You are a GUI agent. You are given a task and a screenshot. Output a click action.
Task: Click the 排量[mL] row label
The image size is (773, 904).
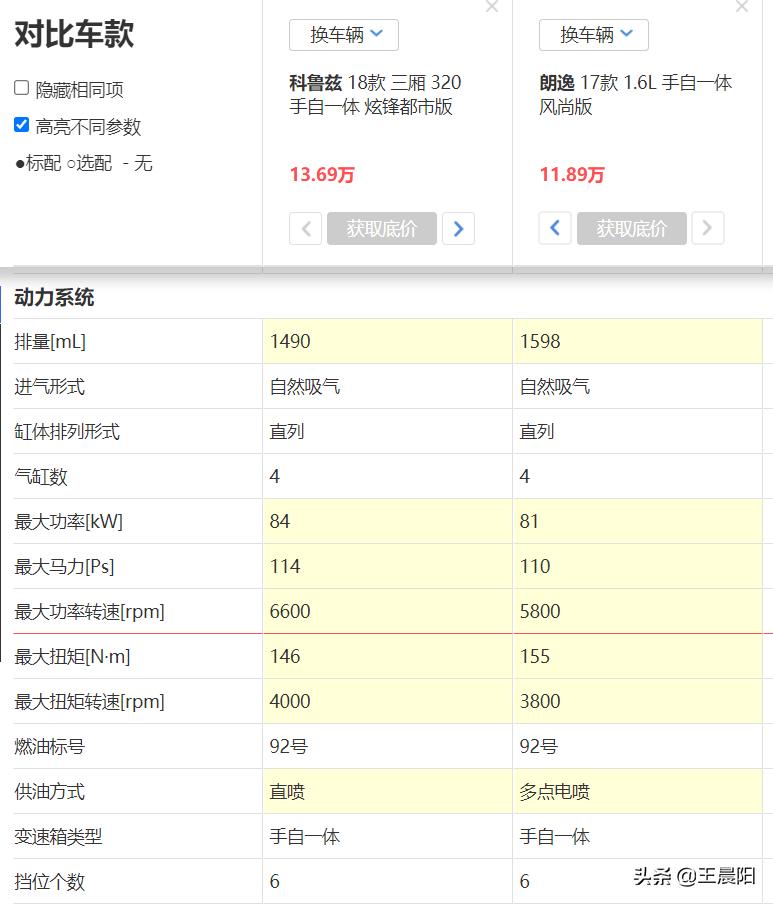click(50, 341)
